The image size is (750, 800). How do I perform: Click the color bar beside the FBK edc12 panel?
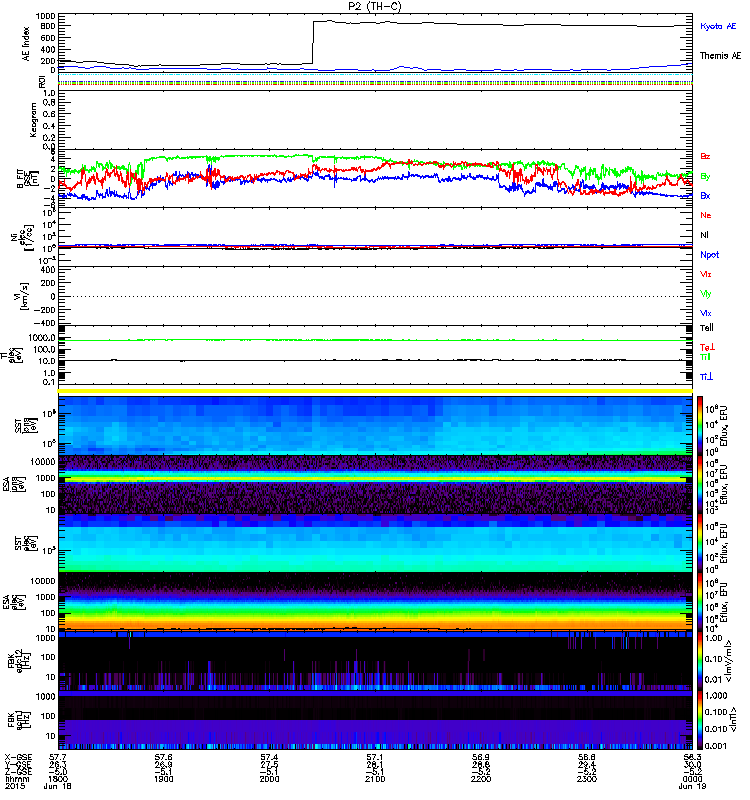click(x=699, y=661)
